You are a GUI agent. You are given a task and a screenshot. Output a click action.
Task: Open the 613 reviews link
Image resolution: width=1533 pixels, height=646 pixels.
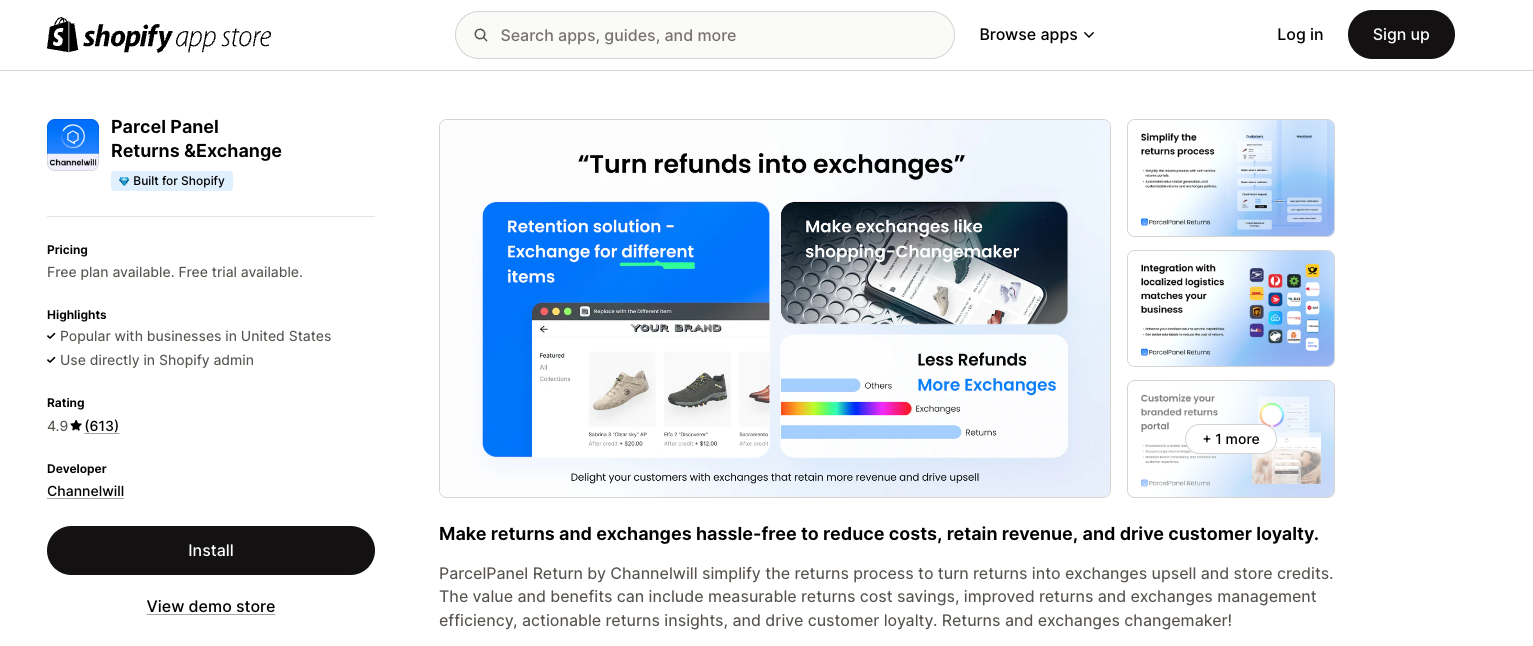tap(102, 426)
